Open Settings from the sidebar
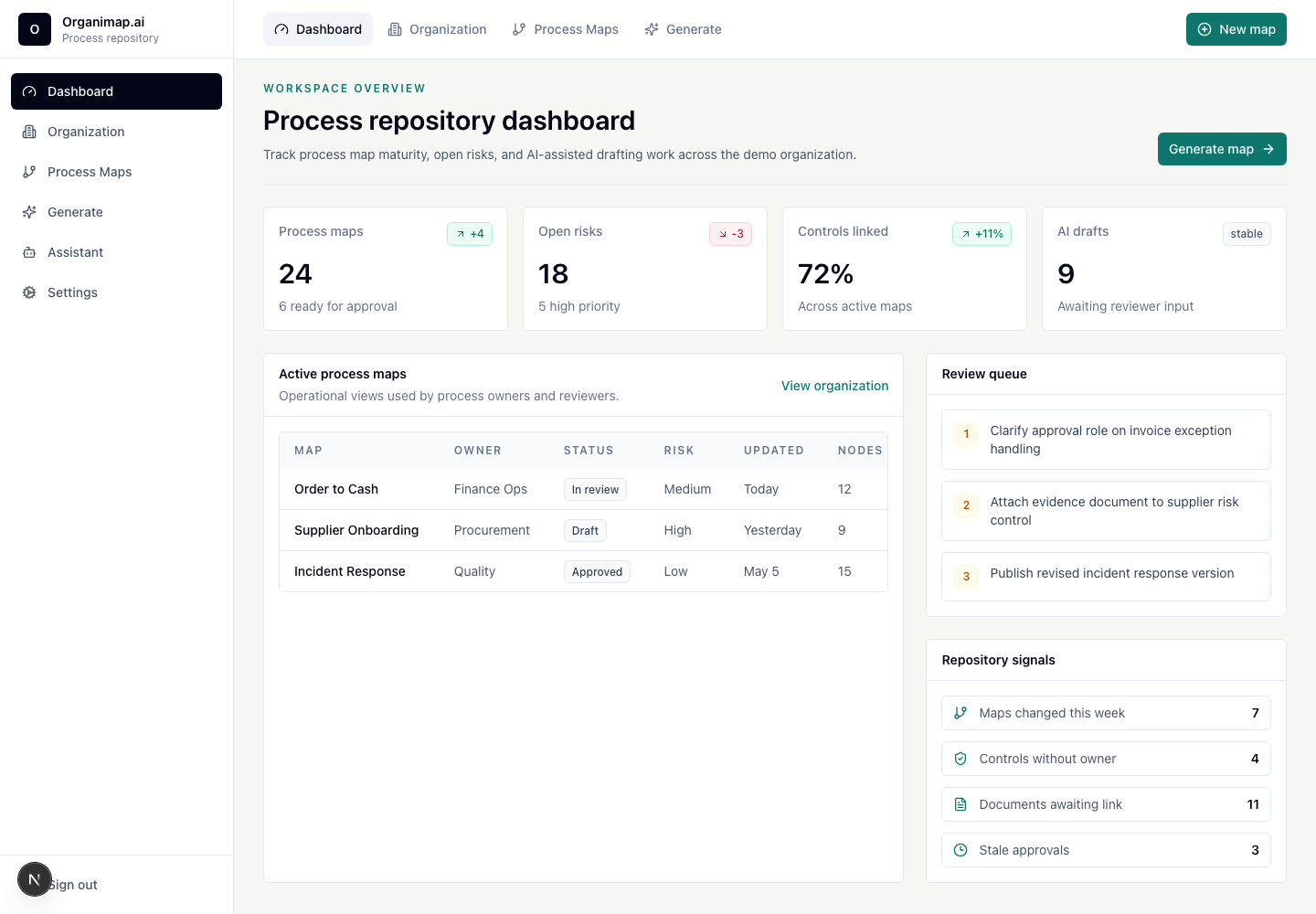This screenshot has height=914, width=1316. coord(116,292)
